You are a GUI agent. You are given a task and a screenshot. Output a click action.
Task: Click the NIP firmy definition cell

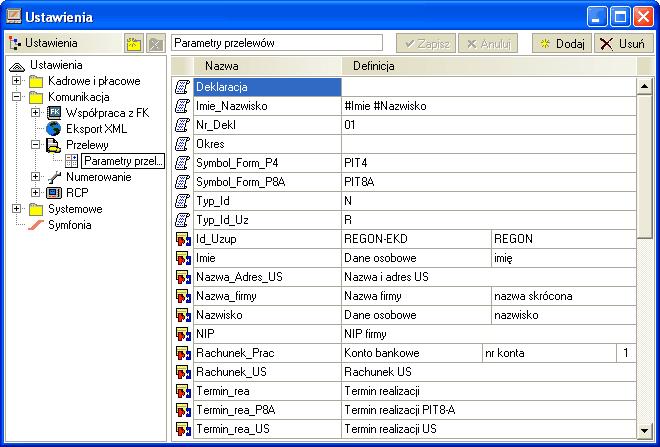489,334
